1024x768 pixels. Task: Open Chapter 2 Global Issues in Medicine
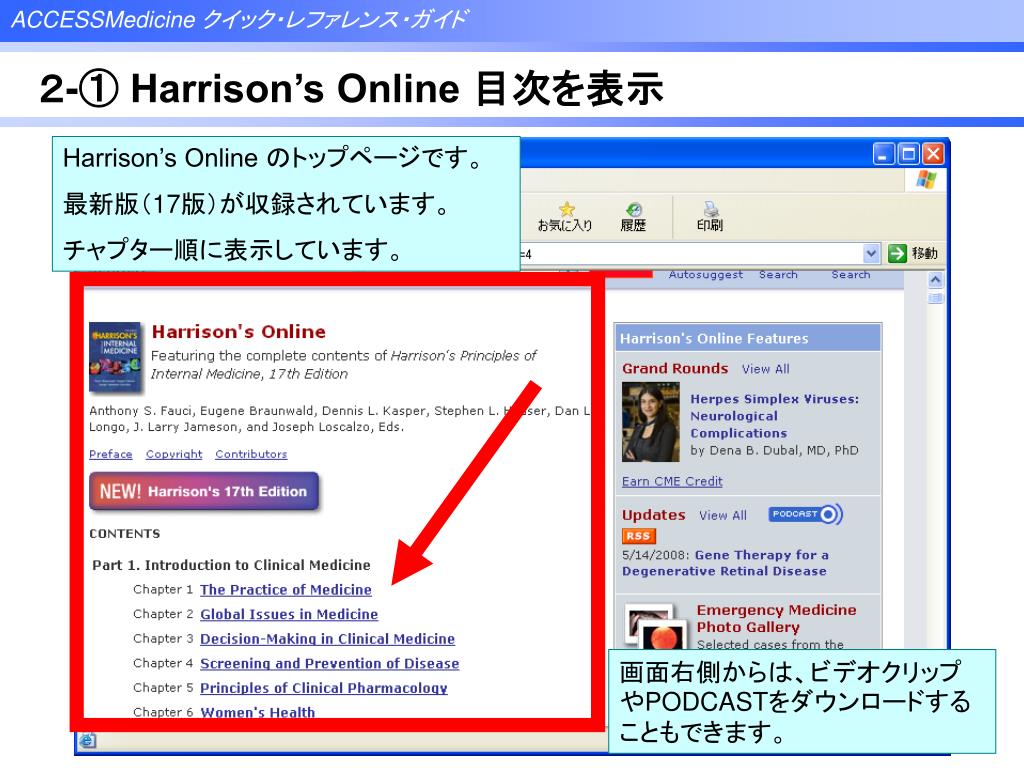(289, 615)
